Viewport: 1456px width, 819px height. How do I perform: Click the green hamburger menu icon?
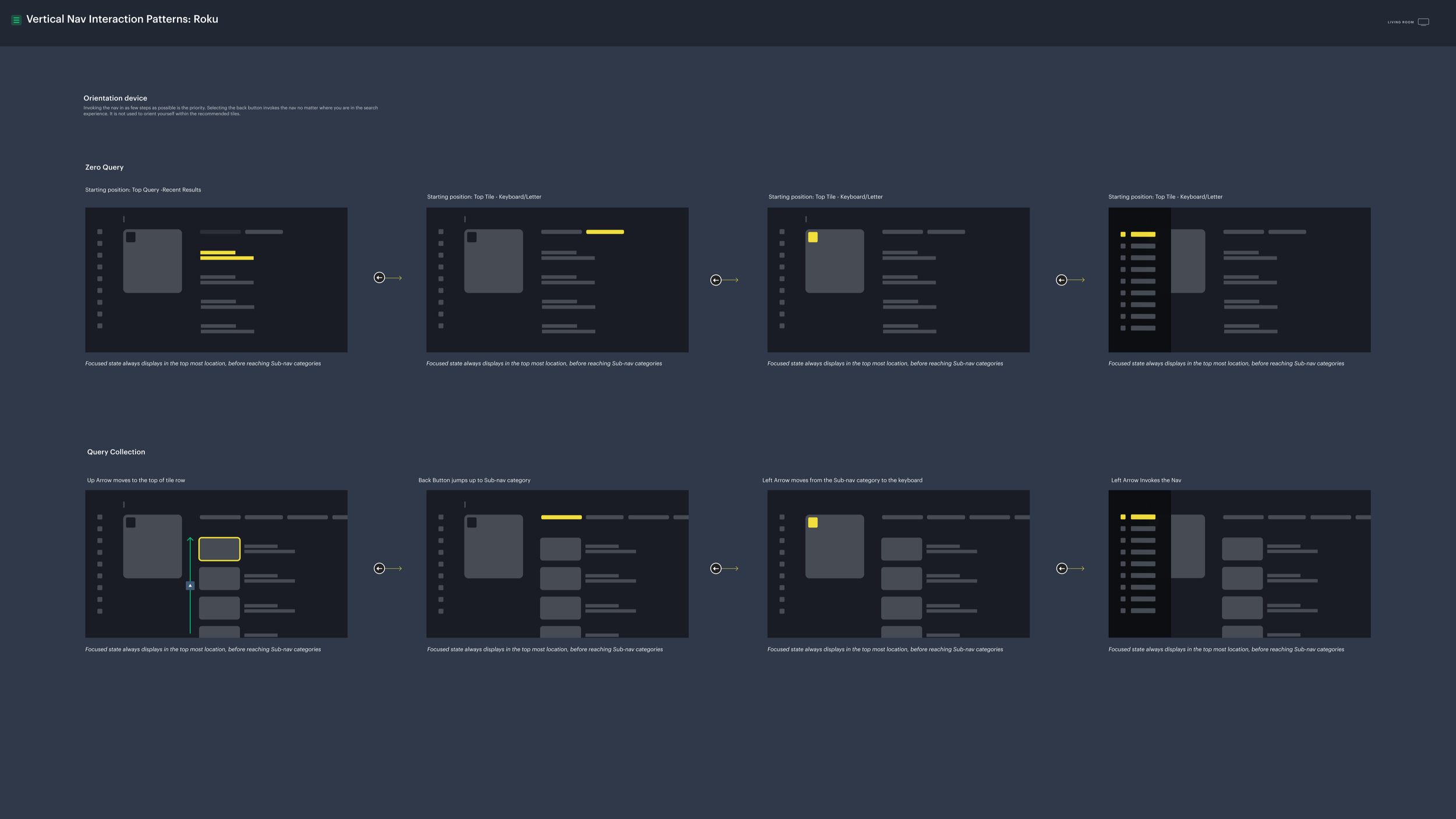tap(16, 20)
